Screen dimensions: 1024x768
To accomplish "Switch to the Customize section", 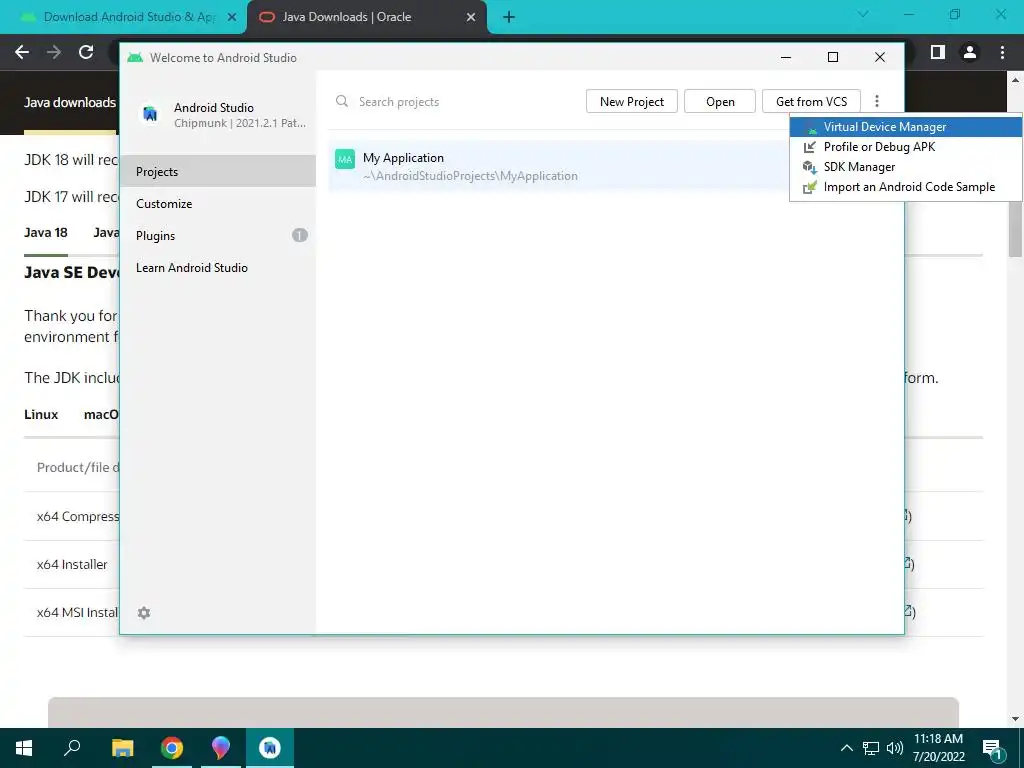I will coord(217,203).
